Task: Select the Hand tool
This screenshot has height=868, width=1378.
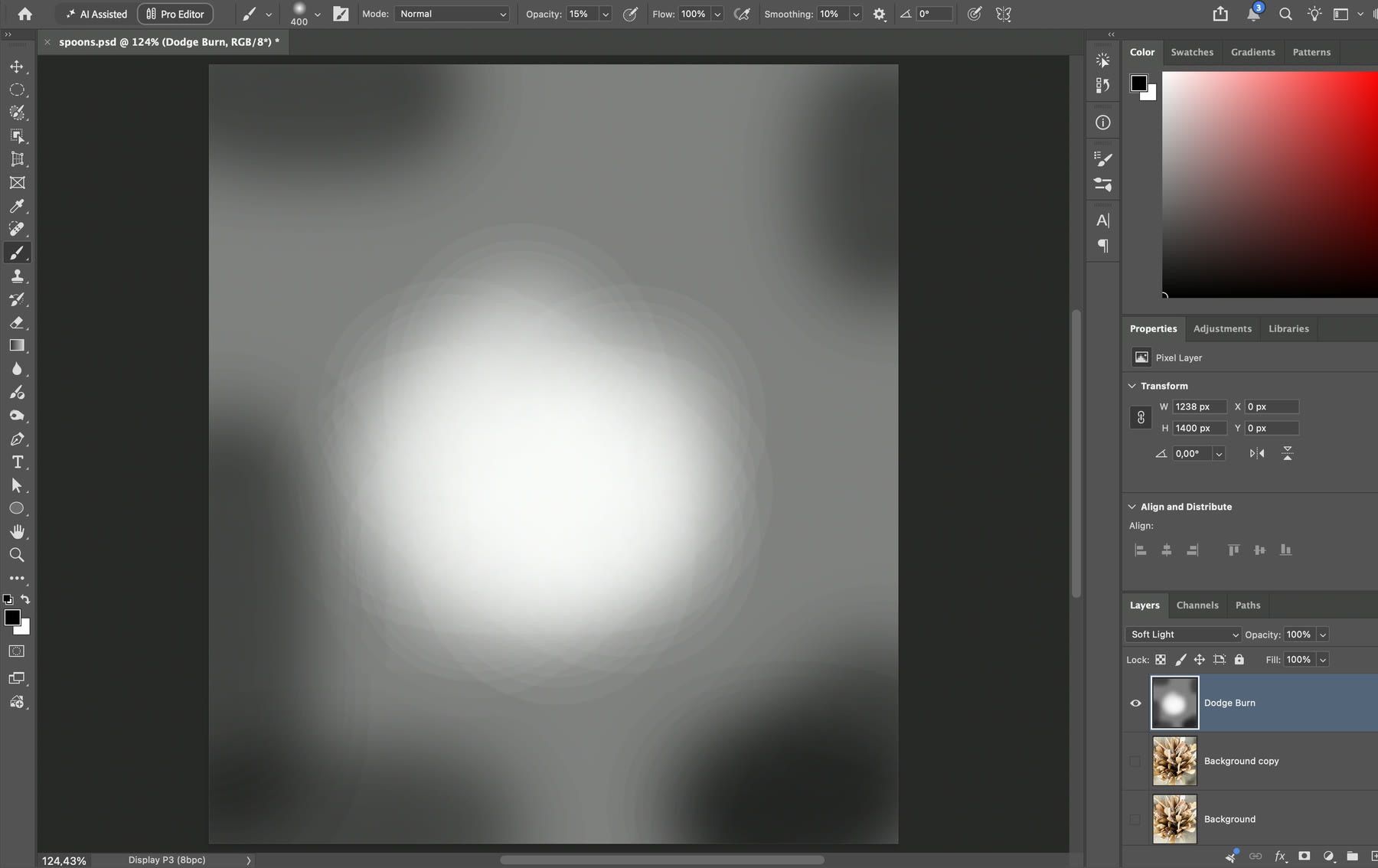Action: (17, 531)
